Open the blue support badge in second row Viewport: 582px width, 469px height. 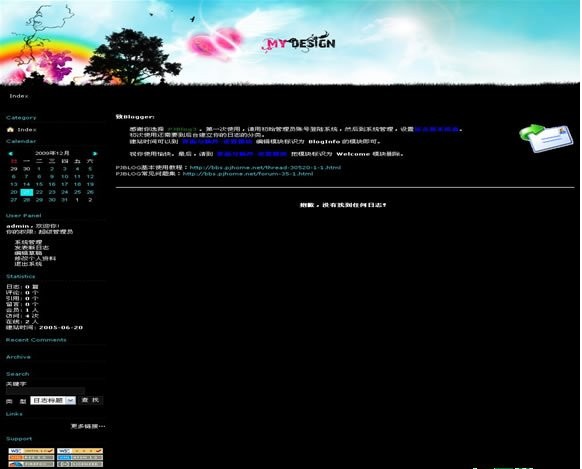[80, 457]
